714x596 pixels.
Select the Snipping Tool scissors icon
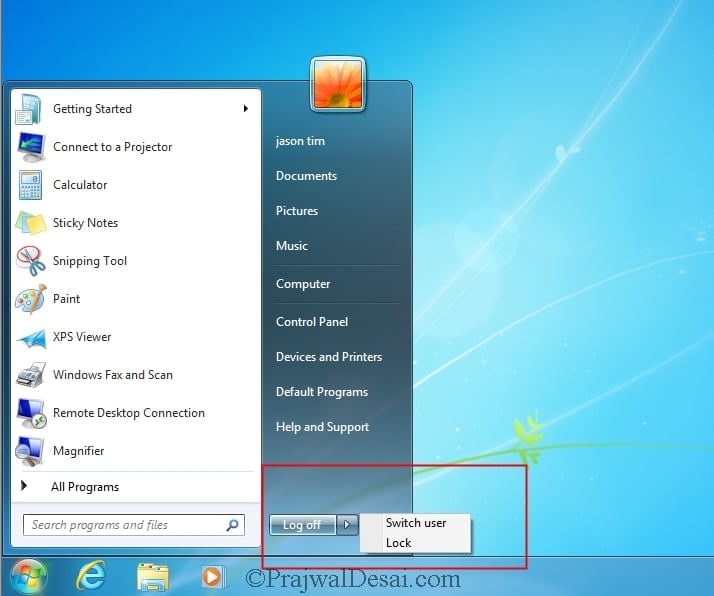31,261
